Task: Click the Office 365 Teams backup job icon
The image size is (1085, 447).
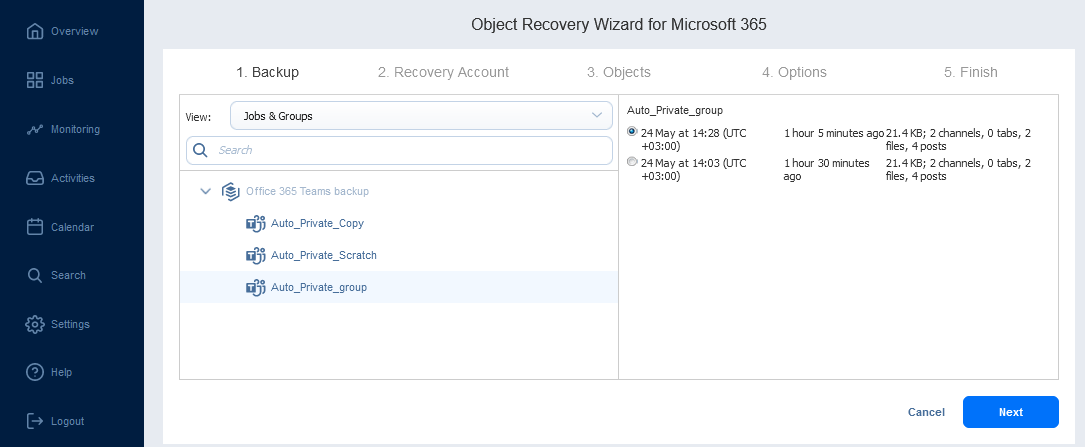Action: [230, 191]
